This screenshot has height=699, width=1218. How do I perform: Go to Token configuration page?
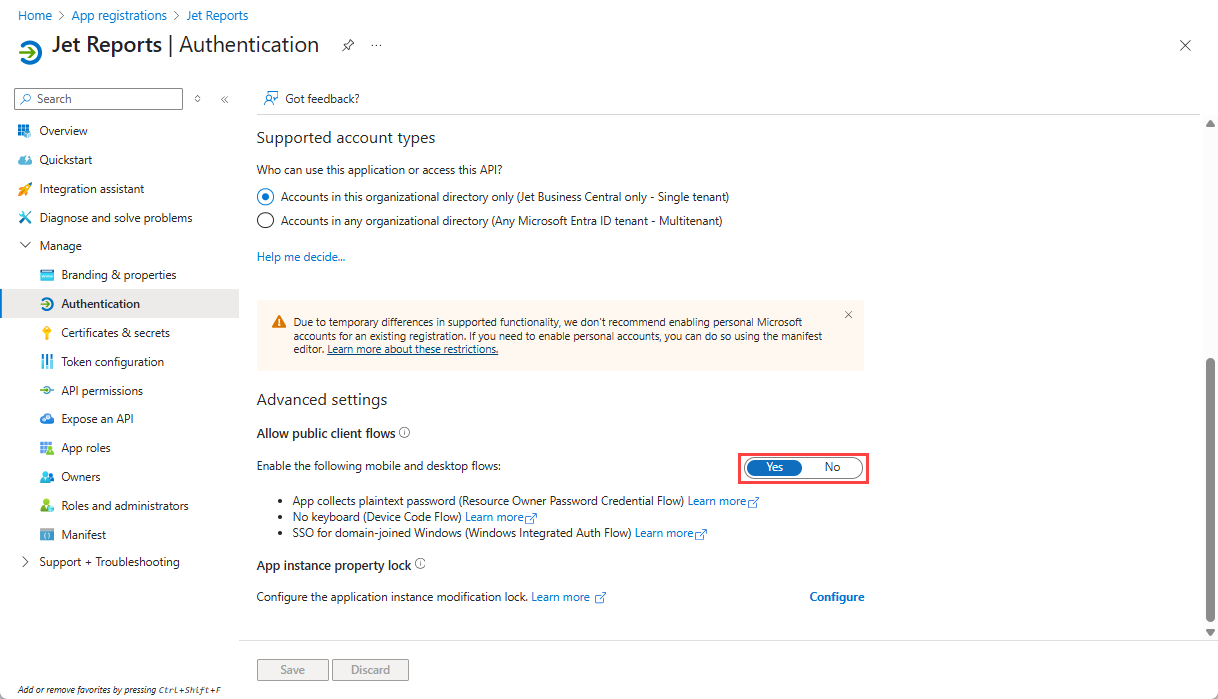[112, 362]
